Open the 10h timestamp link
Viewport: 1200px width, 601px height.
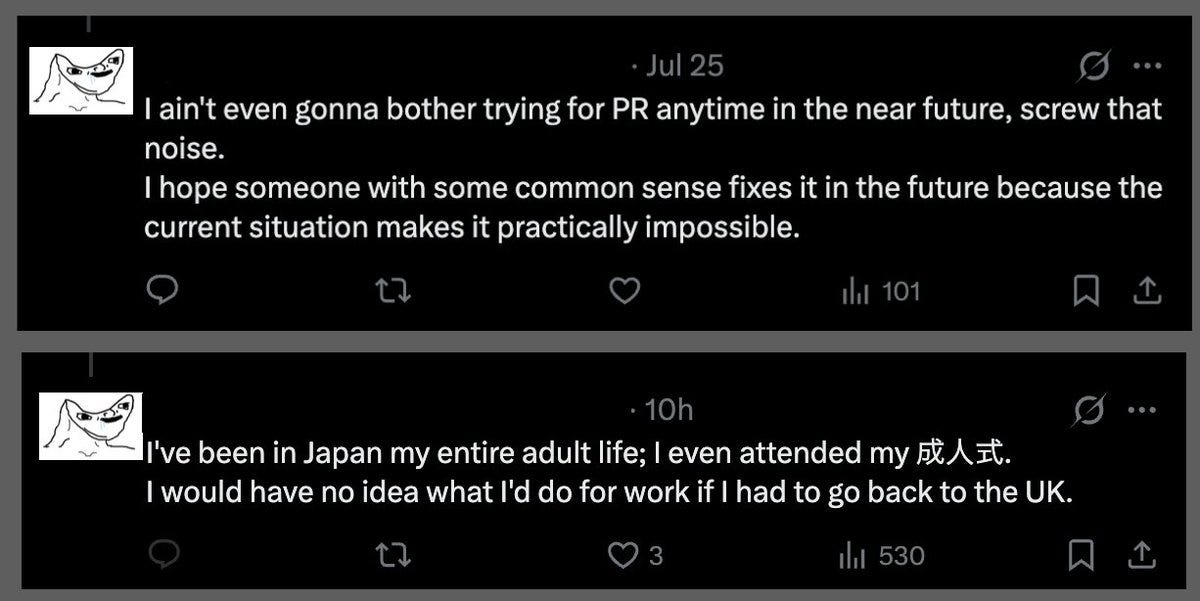click(668, 410)
